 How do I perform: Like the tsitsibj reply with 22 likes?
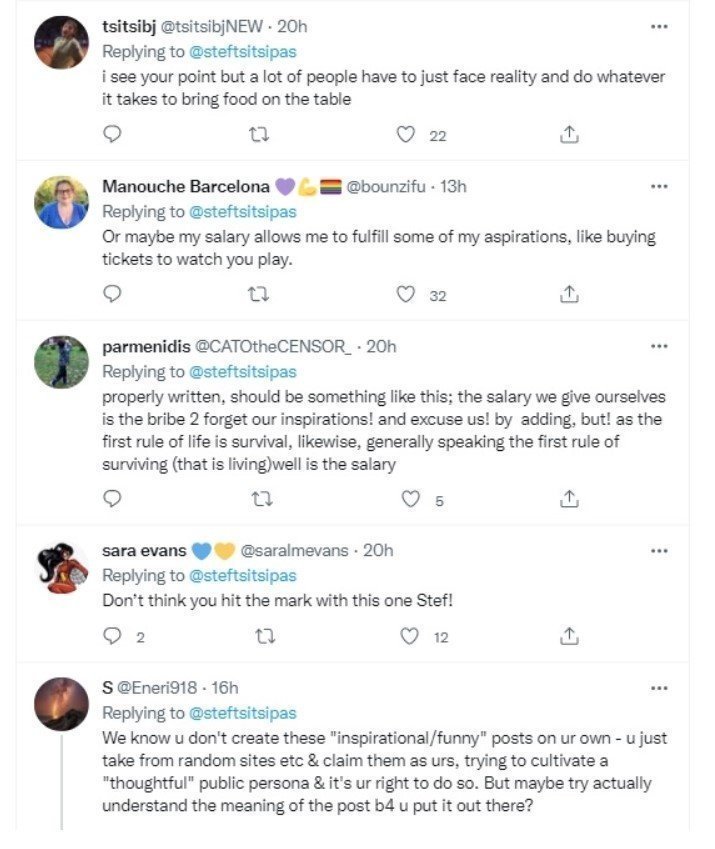click(x=405, y=134)
